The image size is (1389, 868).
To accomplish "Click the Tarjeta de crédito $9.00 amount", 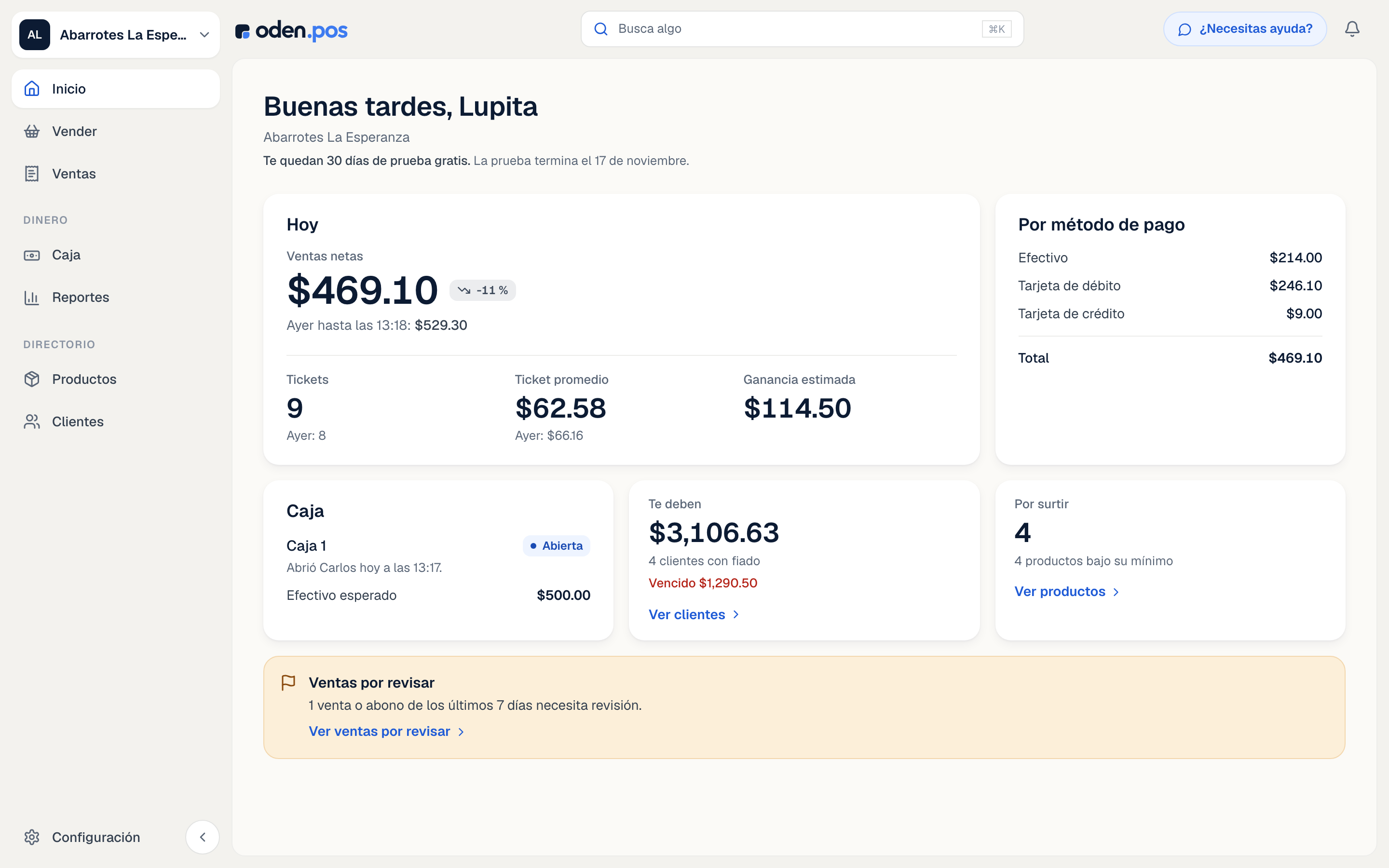I will (x=1304, y=313).
